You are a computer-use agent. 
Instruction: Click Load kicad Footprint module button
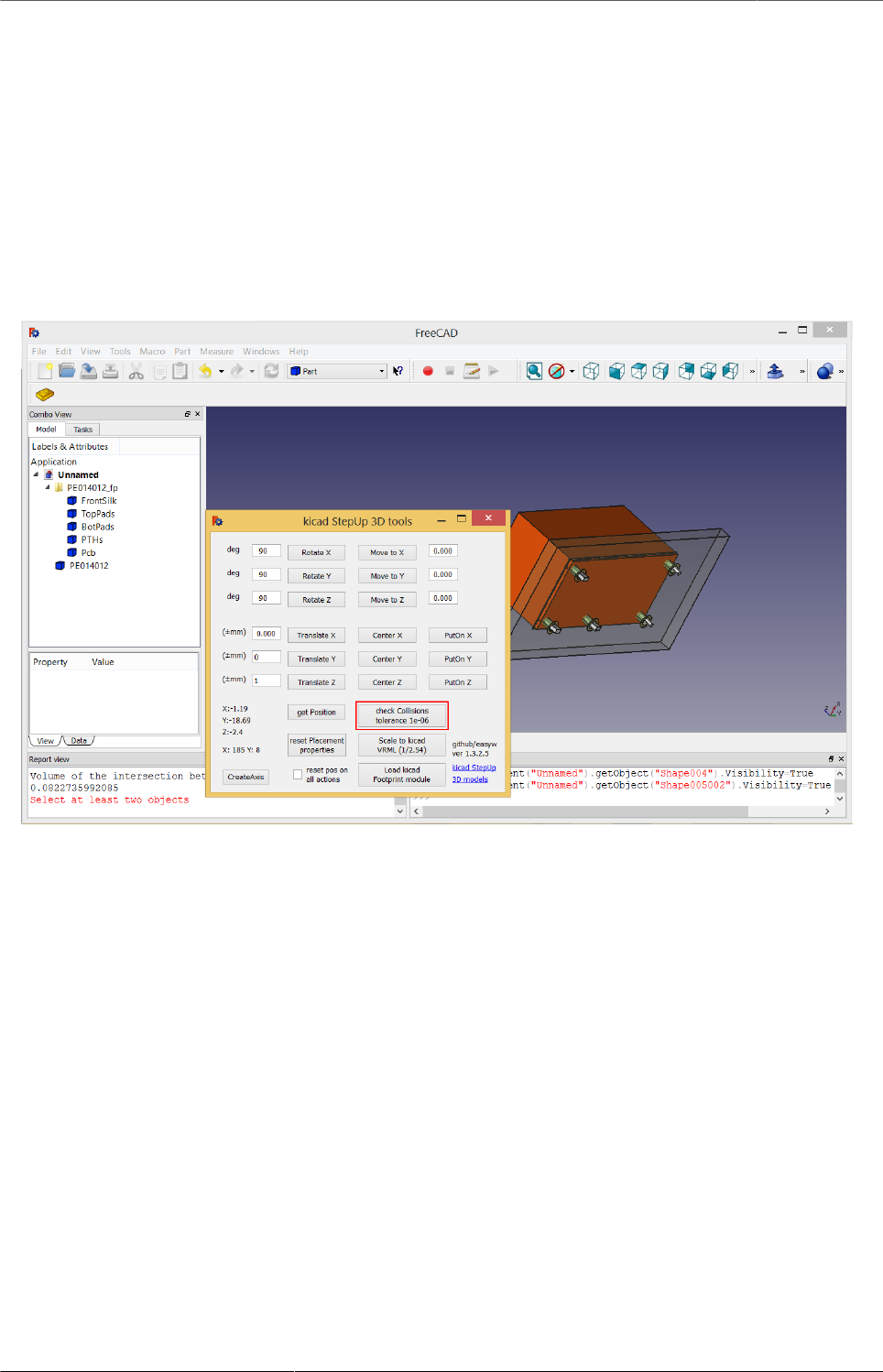point(401,775)
